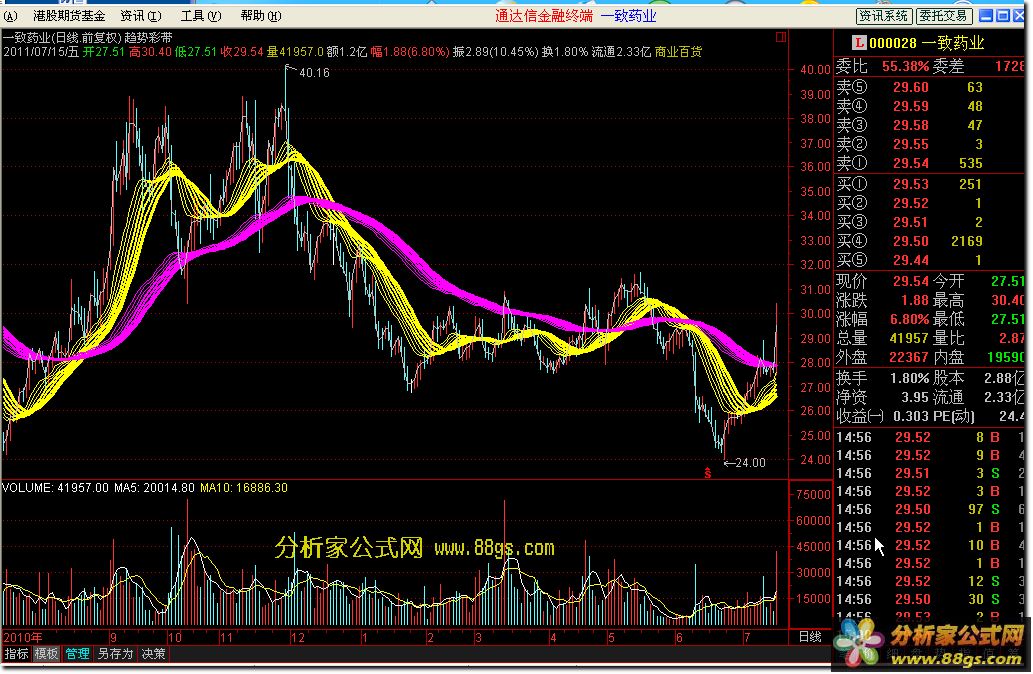Viewport: 1033px width, 674px height.
Task: Open the 帮助(H) menu
Action: 260,16
